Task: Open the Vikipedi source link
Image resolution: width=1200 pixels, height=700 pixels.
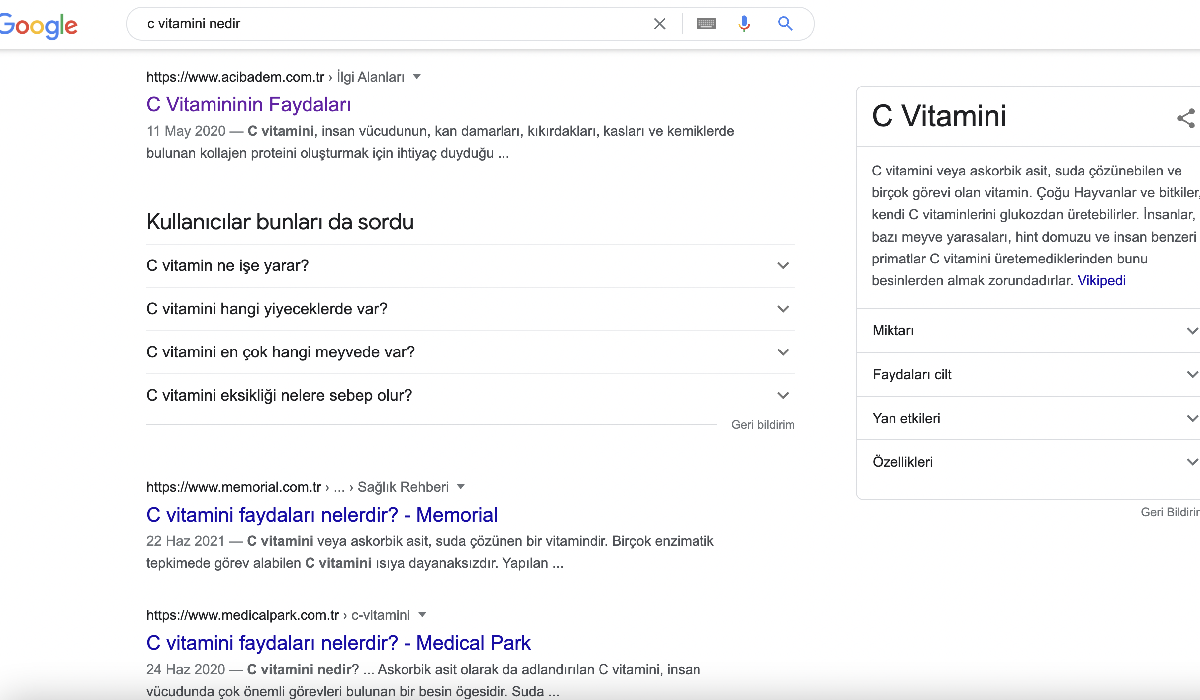Action: [x=1101, y=281]
